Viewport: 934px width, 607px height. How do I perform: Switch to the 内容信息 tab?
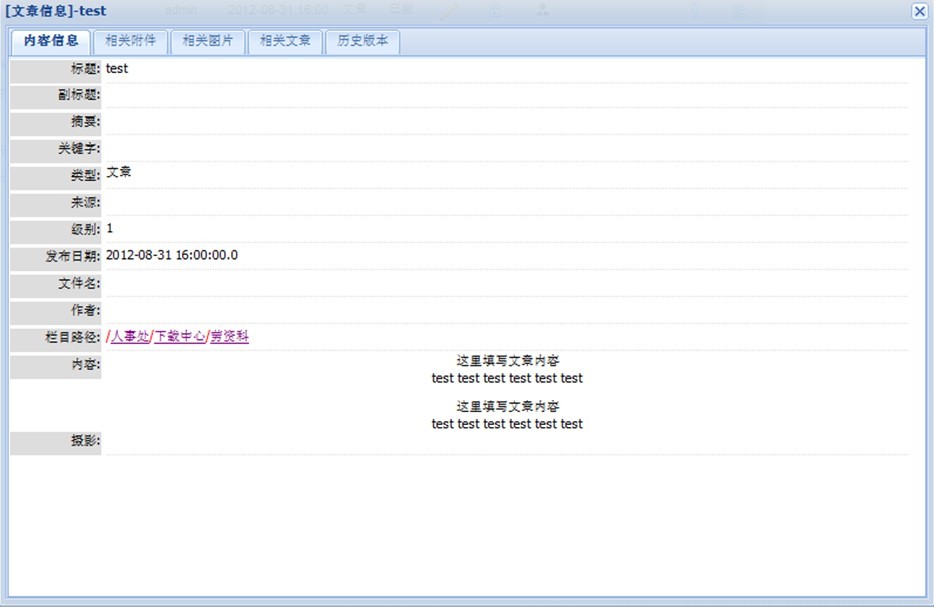(51, 42)
